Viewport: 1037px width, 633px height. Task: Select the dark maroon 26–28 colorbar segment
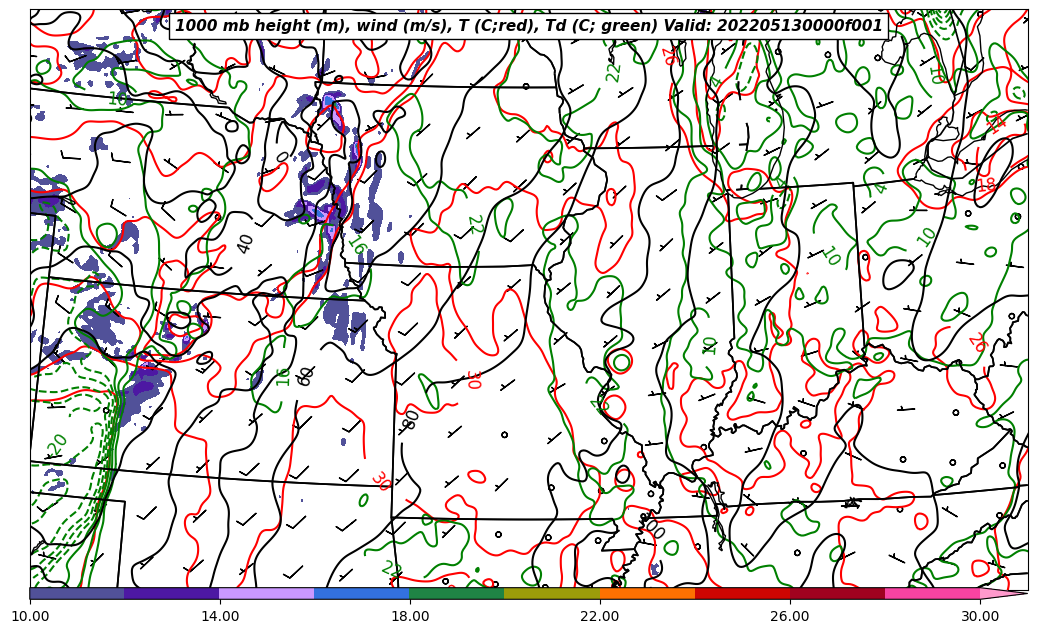tap(837, 594)
